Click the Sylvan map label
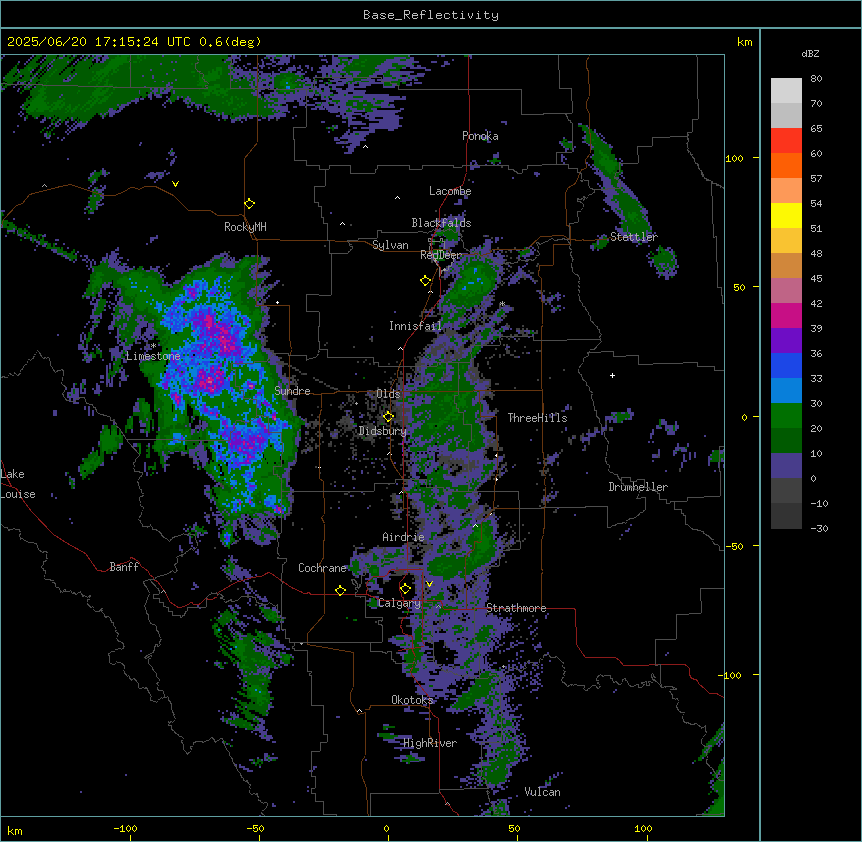 [390, 245]
